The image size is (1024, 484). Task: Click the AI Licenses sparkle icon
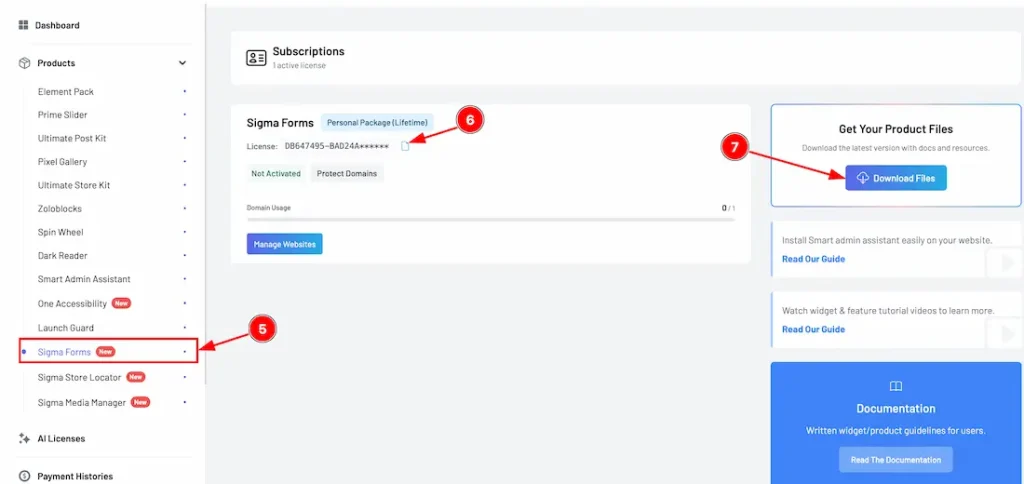(24, 439)
